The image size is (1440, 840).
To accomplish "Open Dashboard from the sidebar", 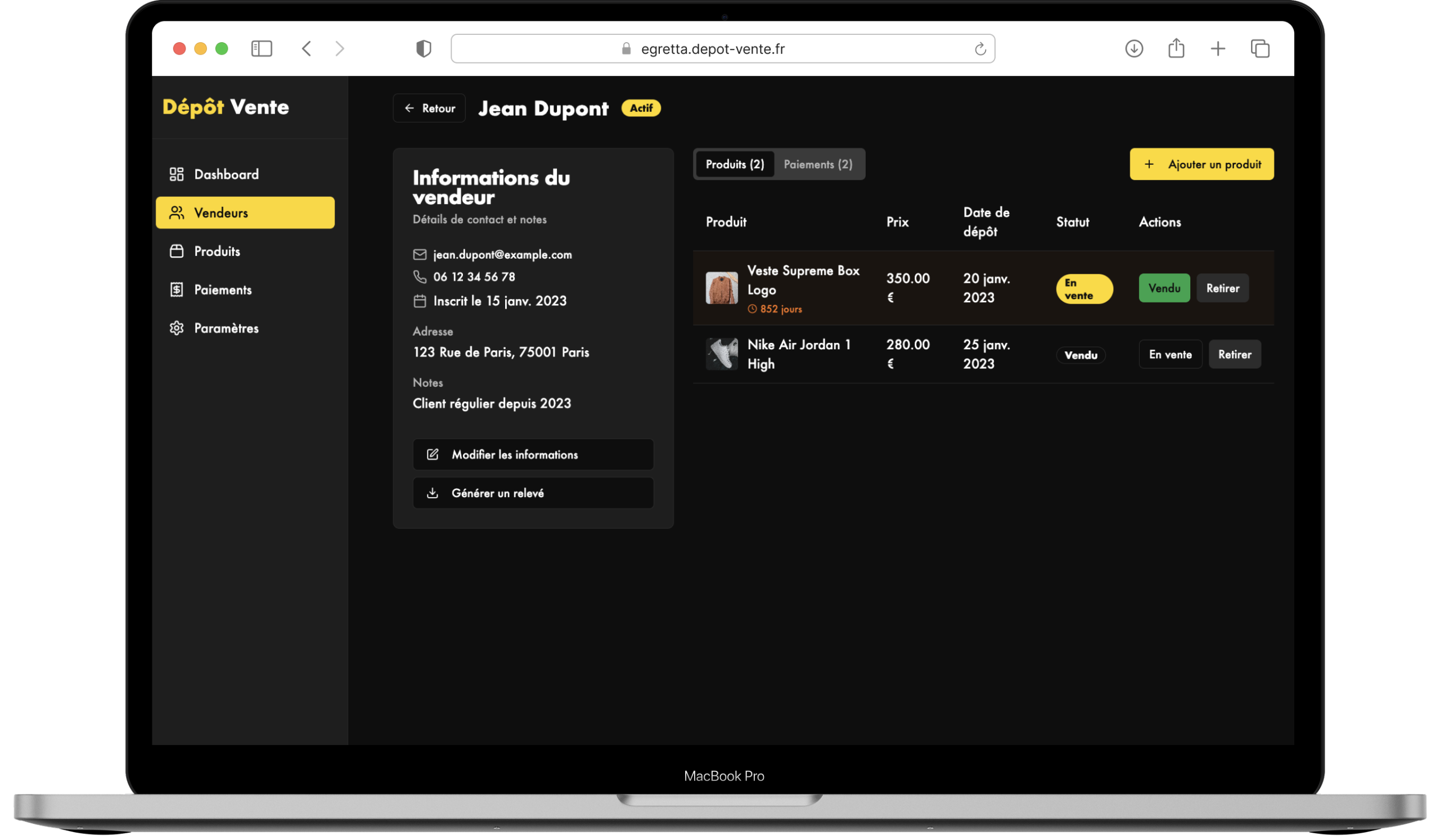I will 226,174.
